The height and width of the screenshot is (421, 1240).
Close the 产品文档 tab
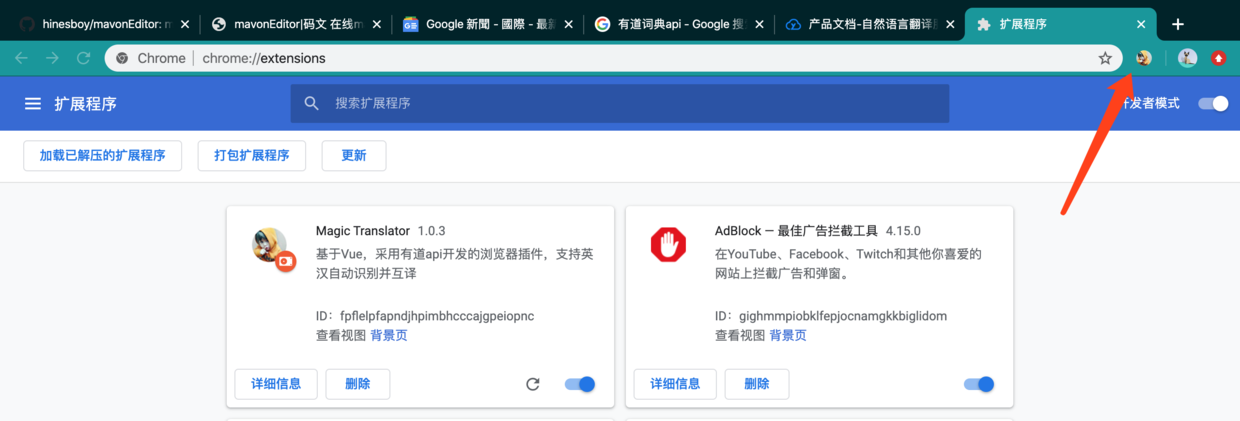pyautogui.click(x=950, y=24)
